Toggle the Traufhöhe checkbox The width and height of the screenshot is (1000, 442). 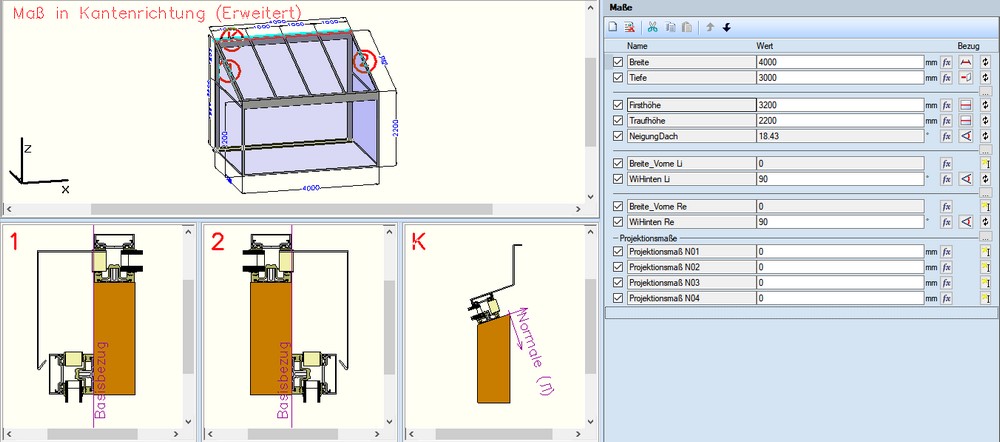(x=617, y=121)
